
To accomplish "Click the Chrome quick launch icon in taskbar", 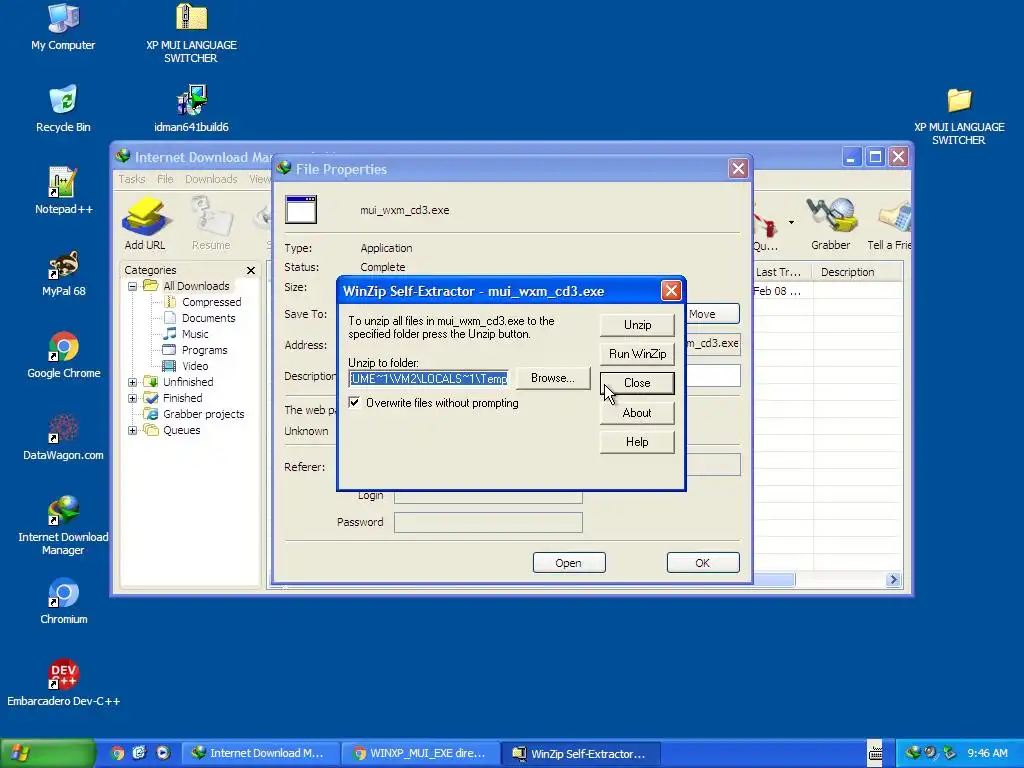I will coord(118,753).
